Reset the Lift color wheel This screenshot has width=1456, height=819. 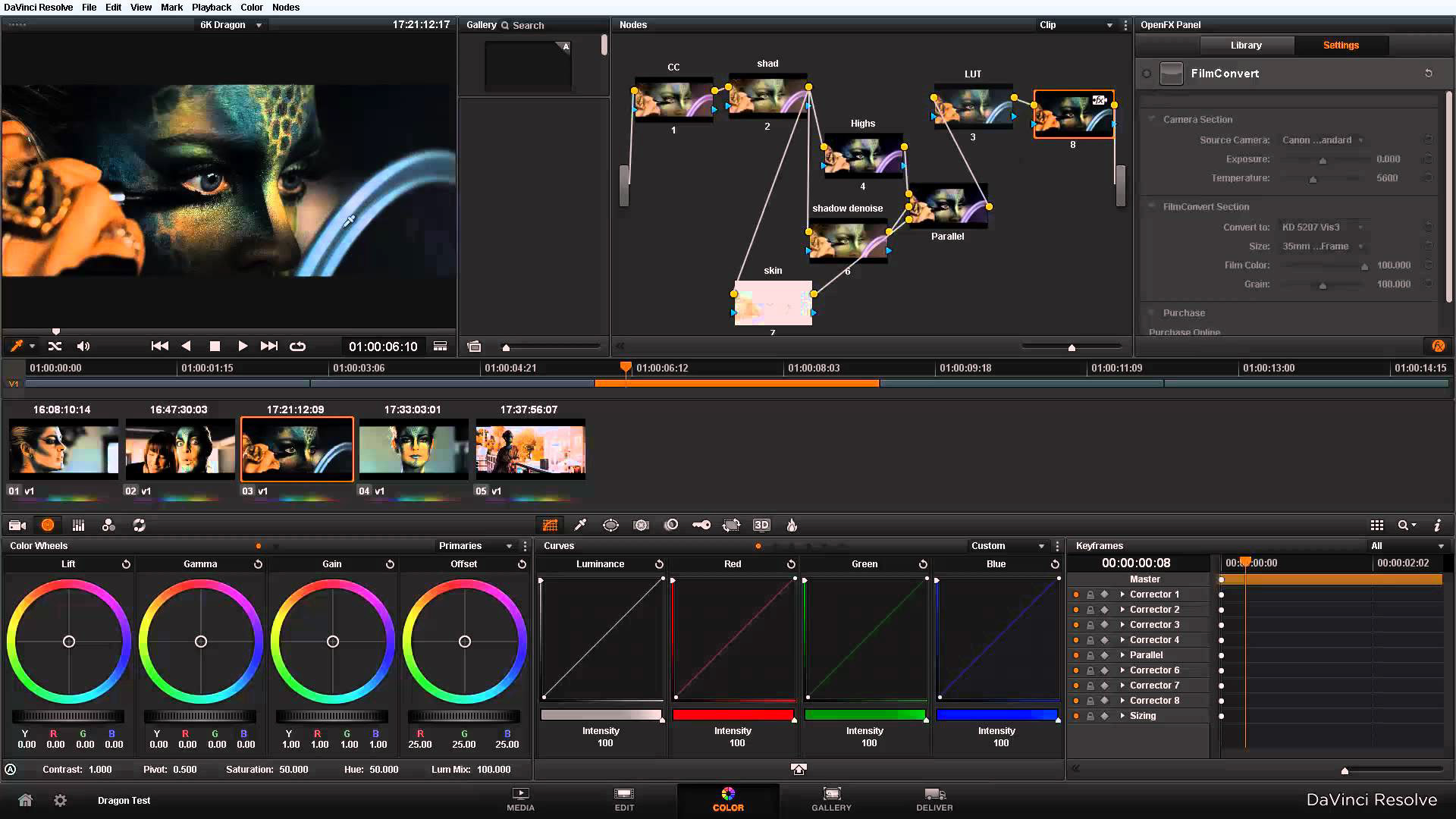tap(126, 564)
